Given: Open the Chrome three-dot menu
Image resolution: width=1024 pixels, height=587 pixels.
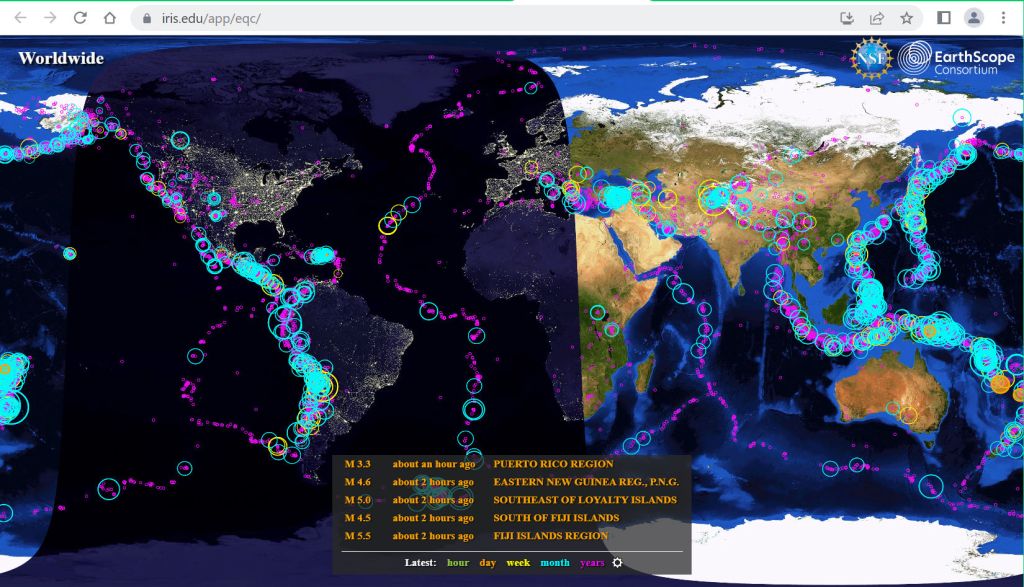Looking at the screenshot, I should pos(1003,18).
